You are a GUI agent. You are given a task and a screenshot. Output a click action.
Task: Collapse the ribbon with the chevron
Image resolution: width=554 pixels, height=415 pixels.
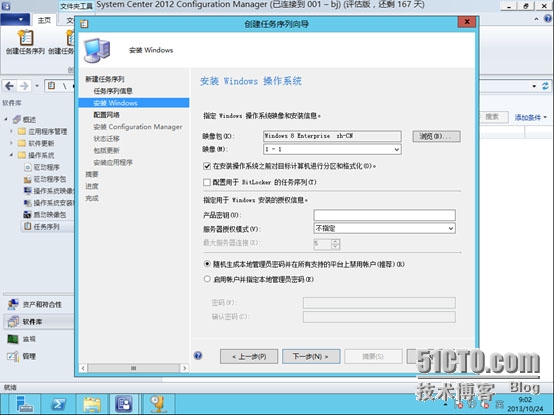pyautogui.click(x=536, y=19)
